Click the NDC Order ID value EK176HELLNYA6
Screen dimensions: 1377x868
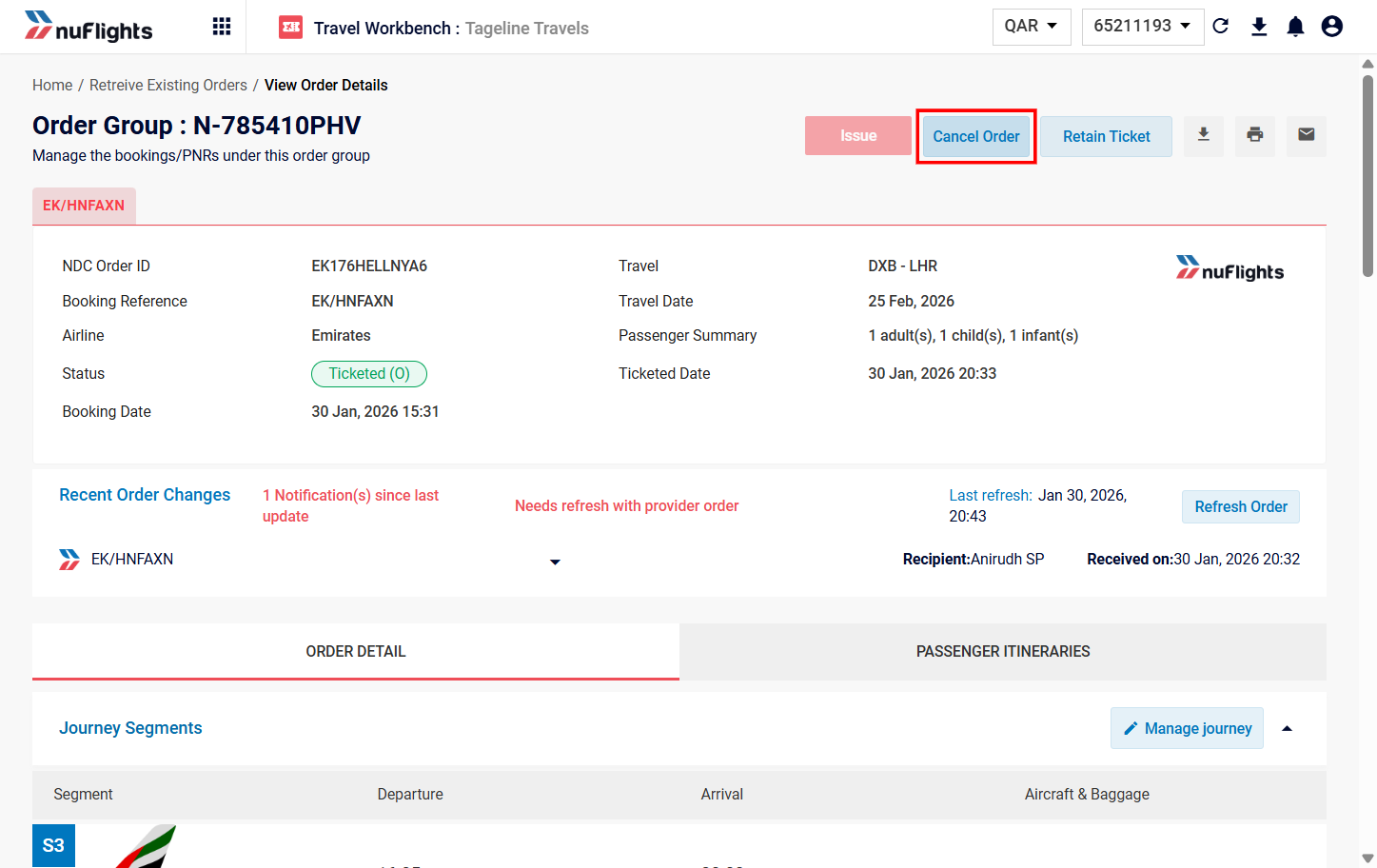369,266
